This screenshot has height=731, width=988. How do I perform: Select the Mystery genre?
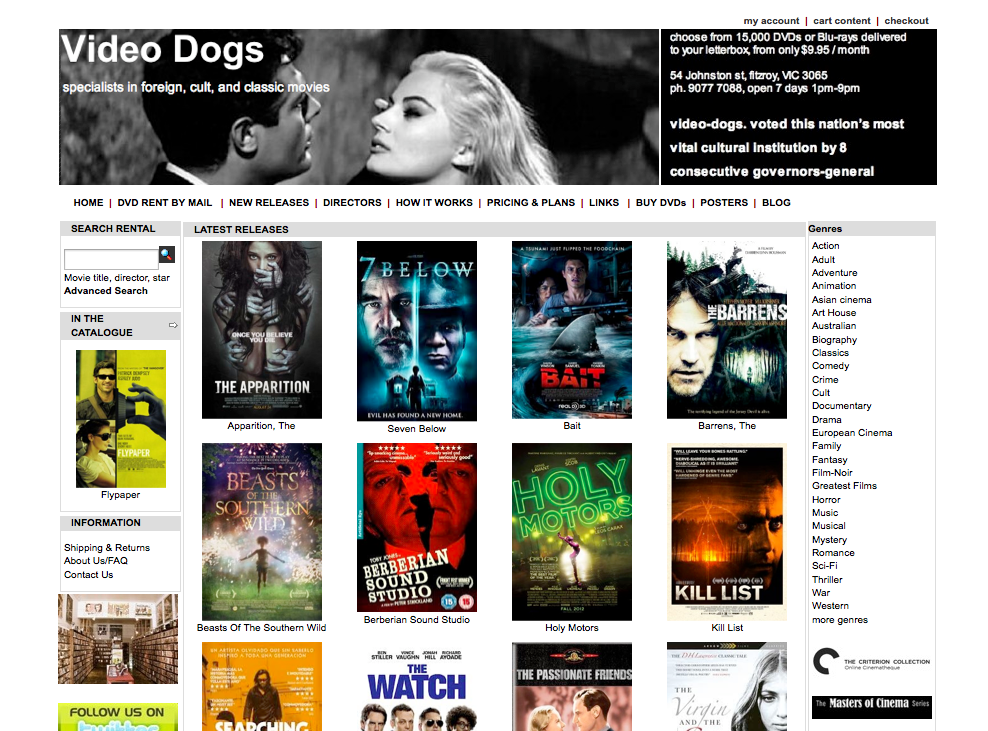click(x=829, y=540)
